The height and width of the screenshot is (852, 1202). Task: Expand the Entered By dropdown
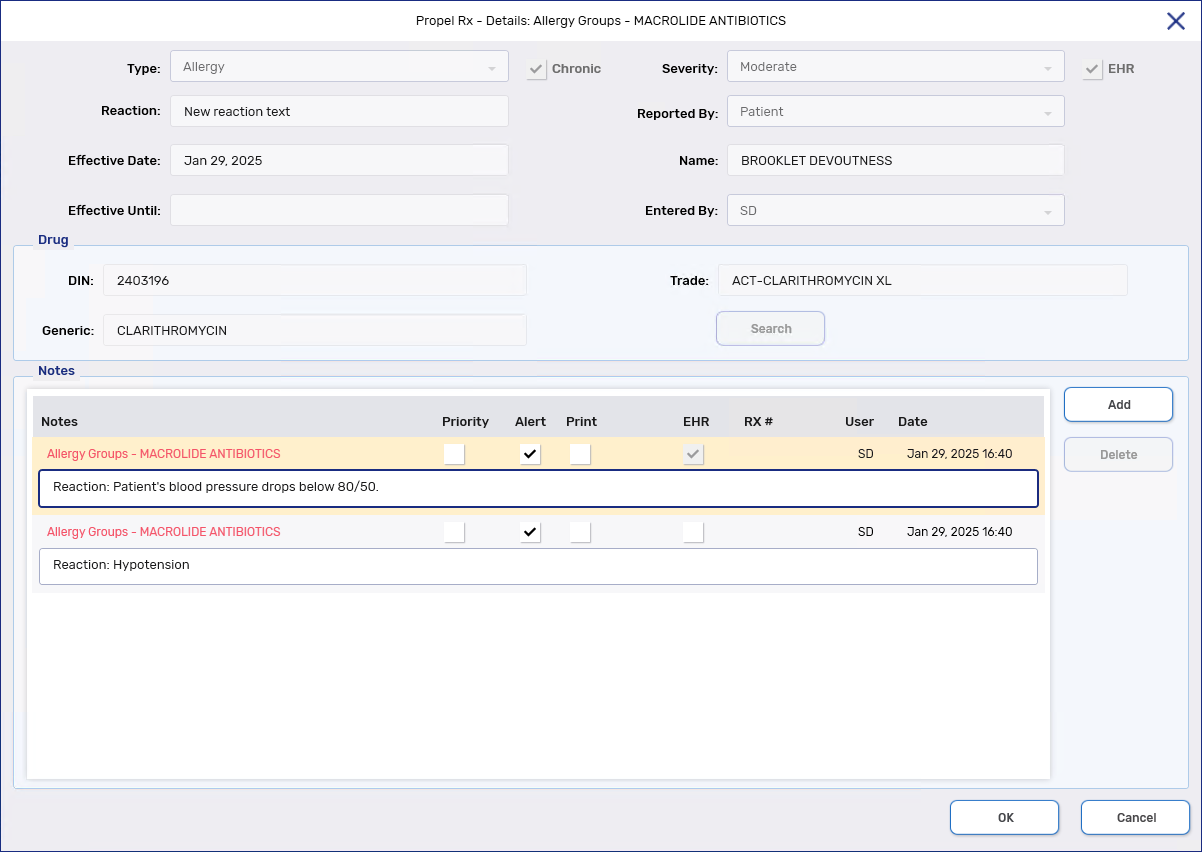click(895, 211)
